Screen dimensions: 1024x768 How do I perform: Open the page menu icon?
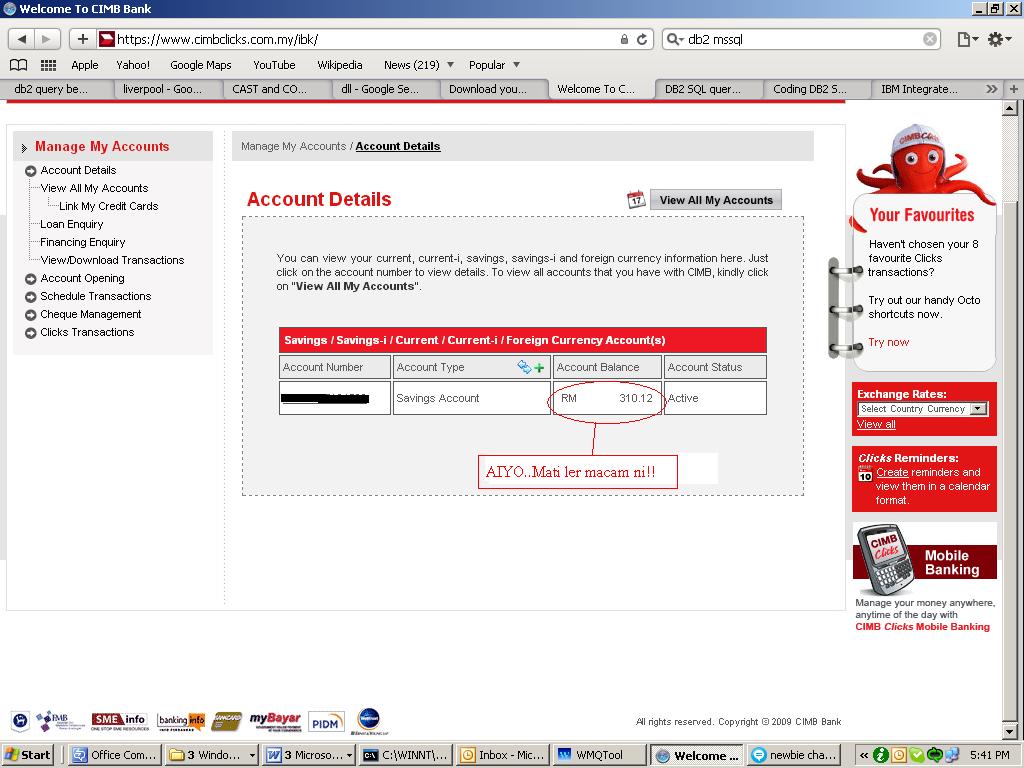(967, 39)
